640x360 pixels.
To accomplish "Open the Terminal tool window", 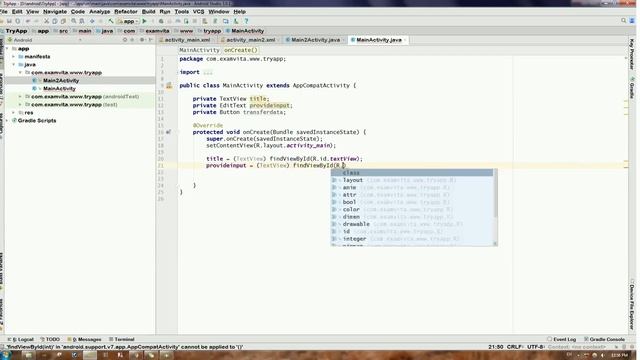I will coord(122,339).
